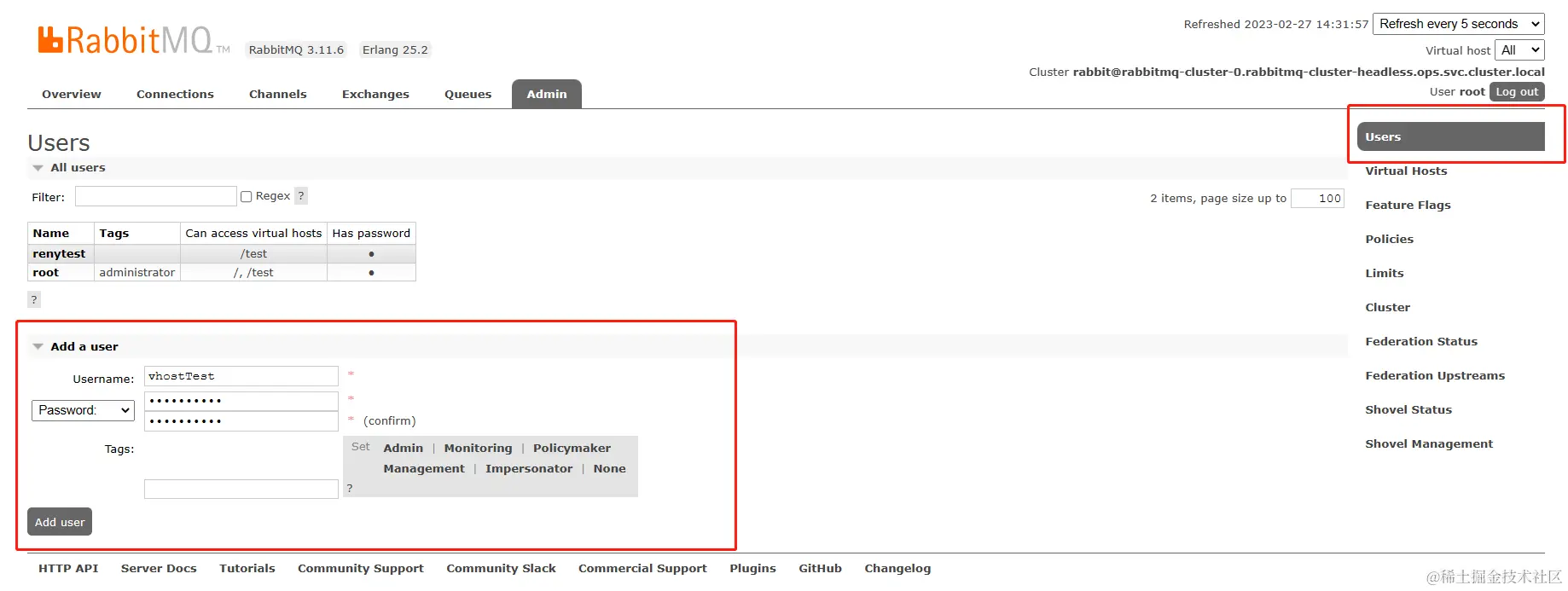Open the refresh interval dropdown
Viewport: 1568px width, 591px height.
[1459, 24]
